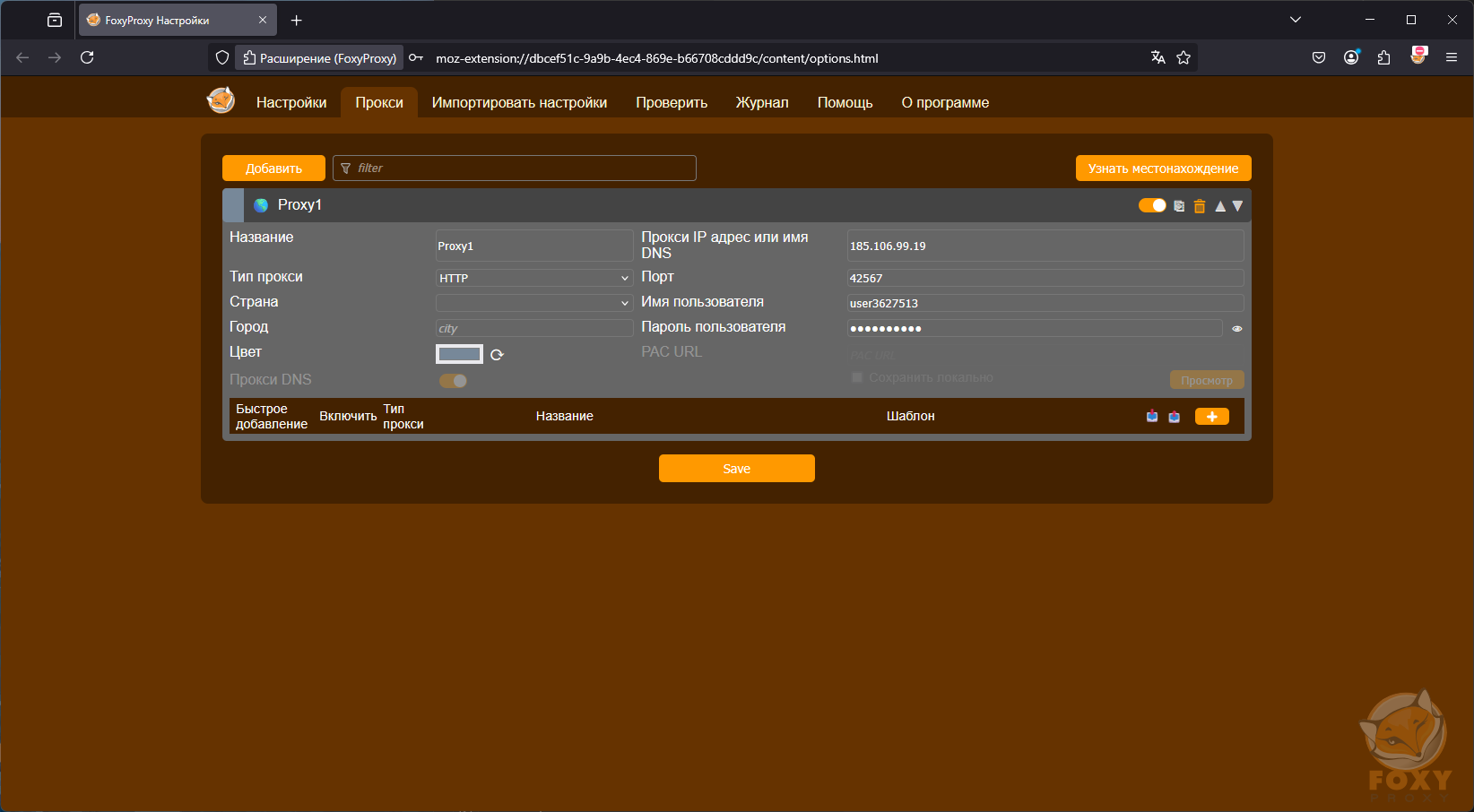Add a new pattern with the plus button
The height and width of the screenshot is (812, 1474).
click(x=1212, y=416)
